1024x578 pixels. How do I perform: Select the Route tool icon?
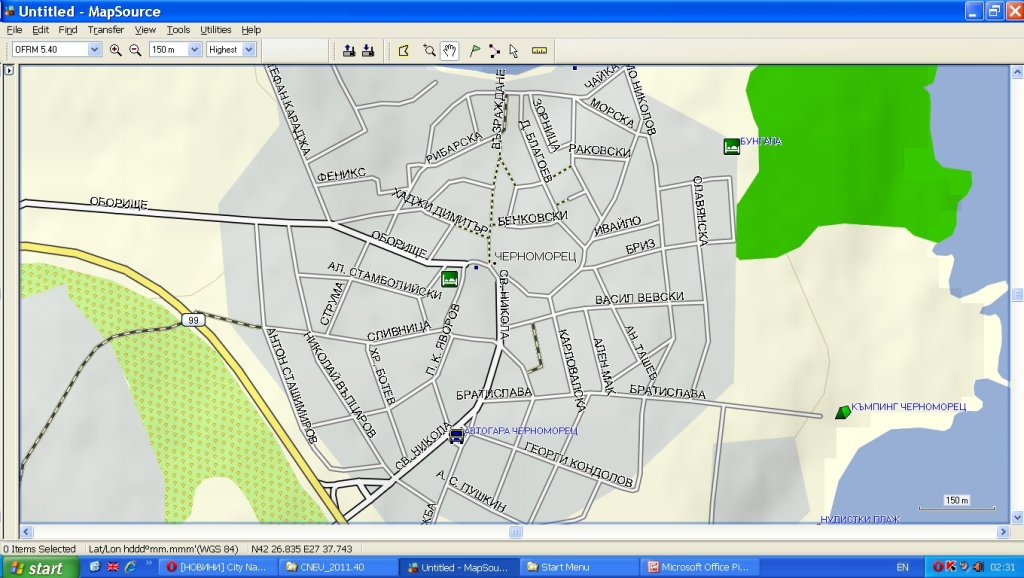click(x=494, y=49)
